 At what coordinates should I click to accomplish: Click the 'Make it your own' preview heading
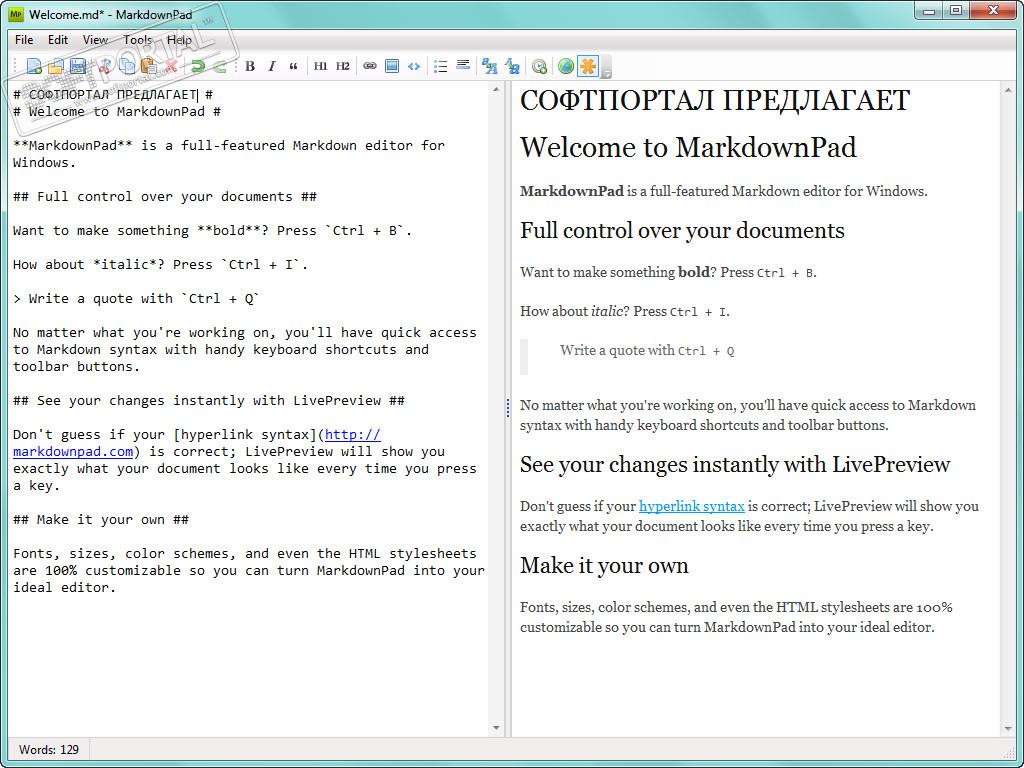click(x=604, y=566)
